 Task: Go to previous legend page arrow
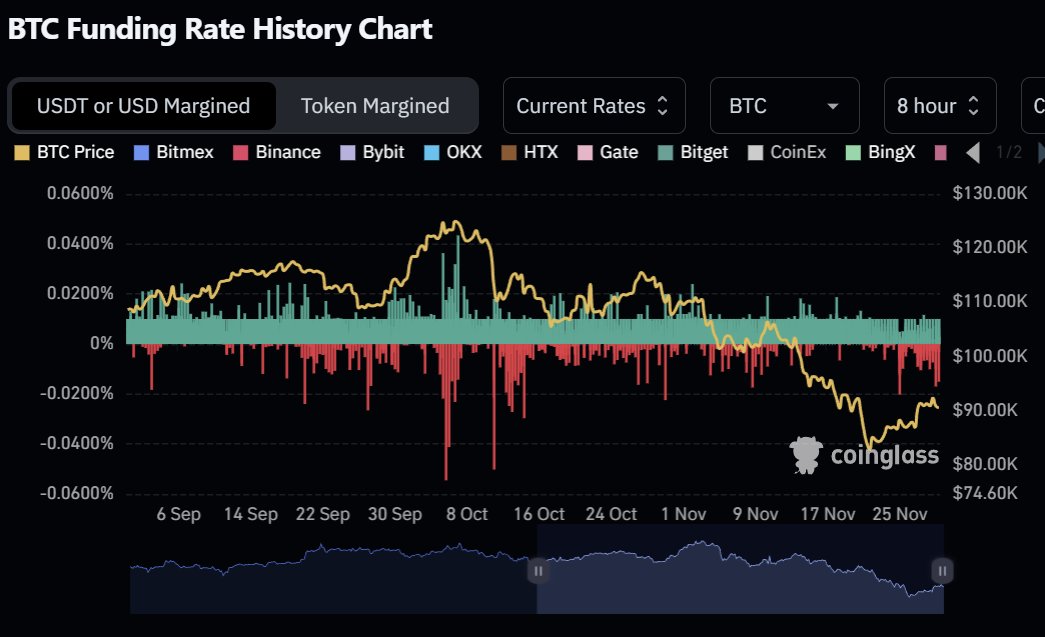(x=972, y=153)
